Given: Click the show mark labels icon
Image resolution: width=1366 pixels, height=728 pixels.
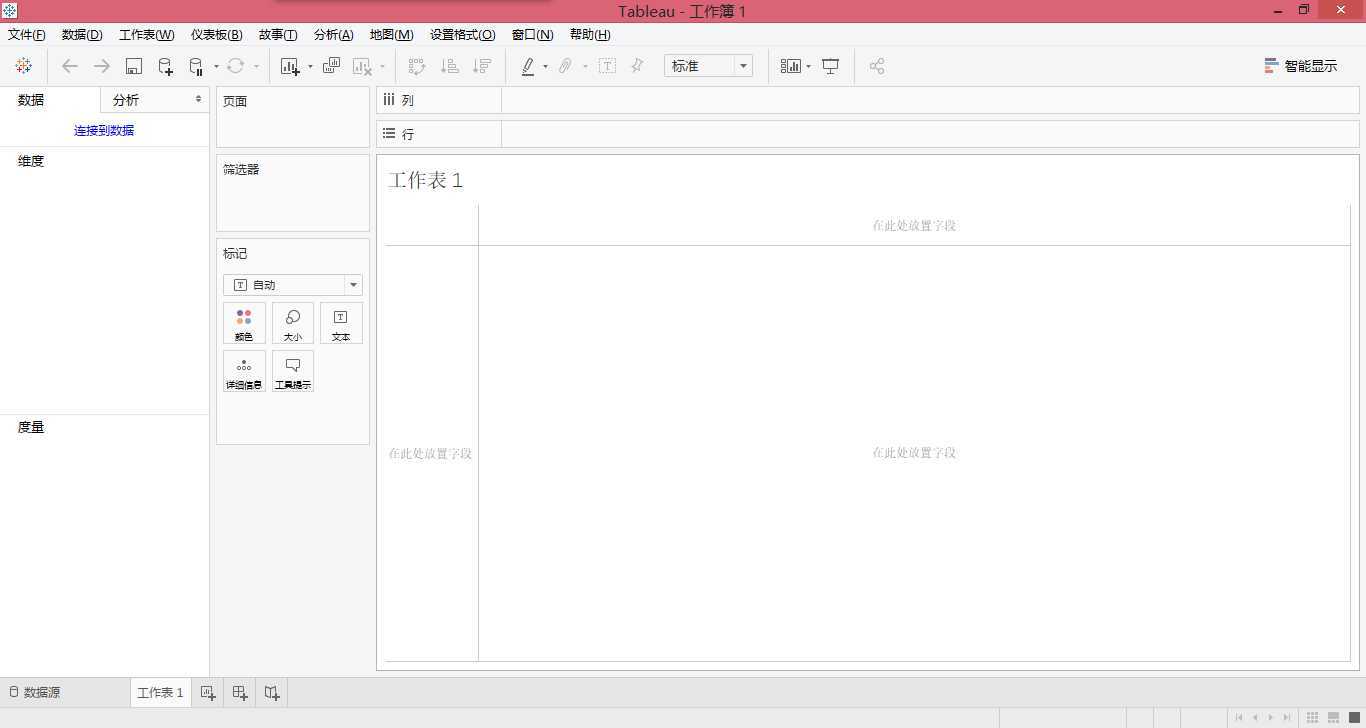Looking at the screenshot, I should click(607, 66).
